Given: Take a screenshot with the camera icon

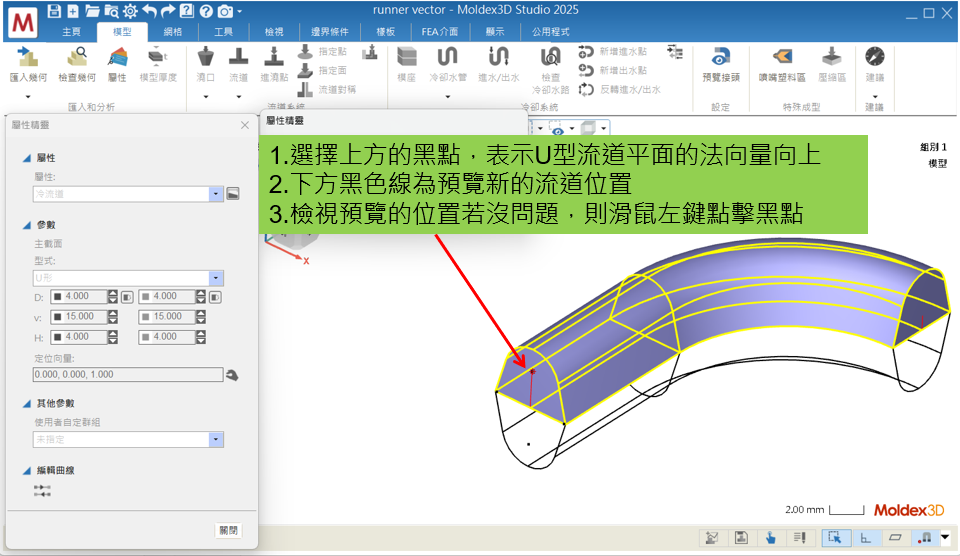Looking at the screenshot, I should tap(225, 11).
